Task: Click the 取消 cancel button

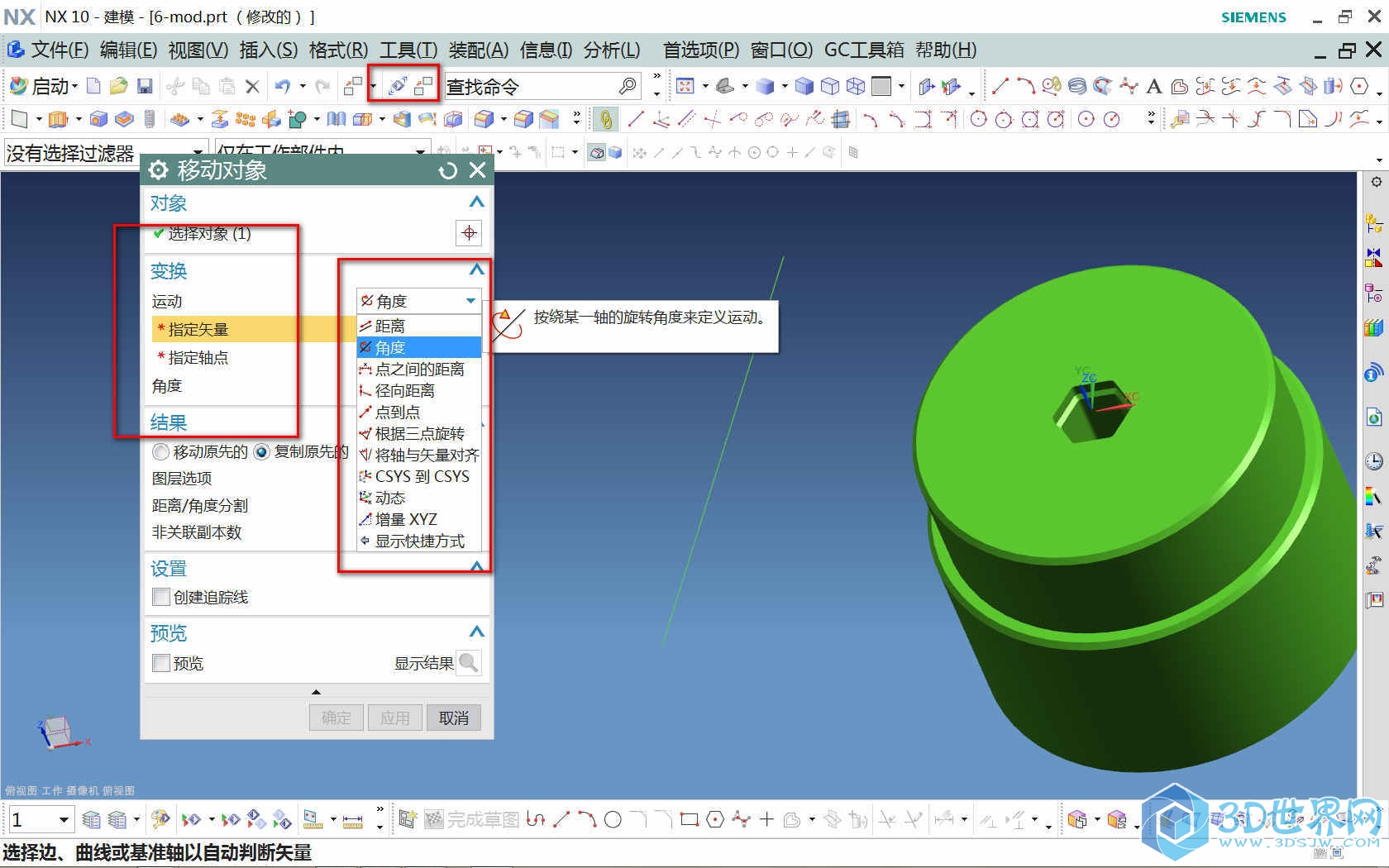Action: (453, 718)
